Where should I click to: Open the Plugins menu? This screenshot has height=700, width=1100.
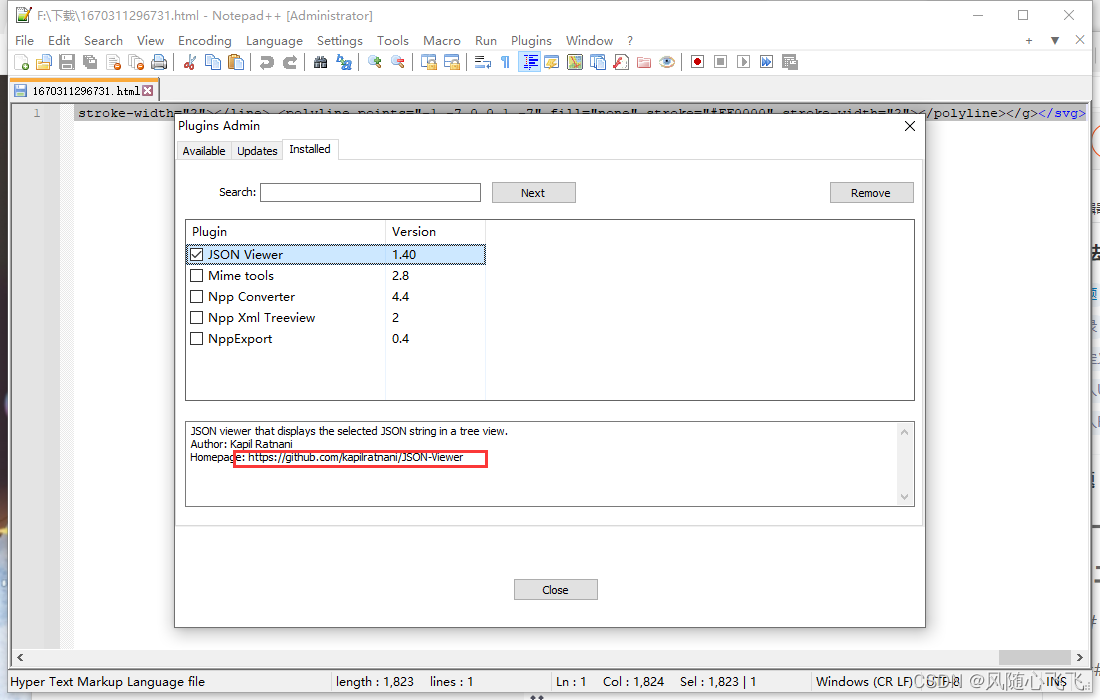(x=531, y=41)
